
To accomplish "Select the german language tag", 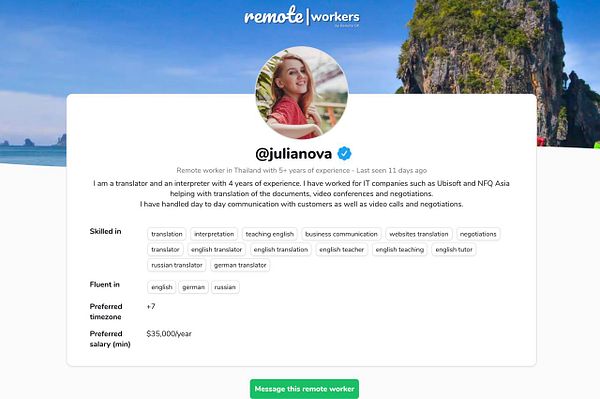I will (194, 287).
